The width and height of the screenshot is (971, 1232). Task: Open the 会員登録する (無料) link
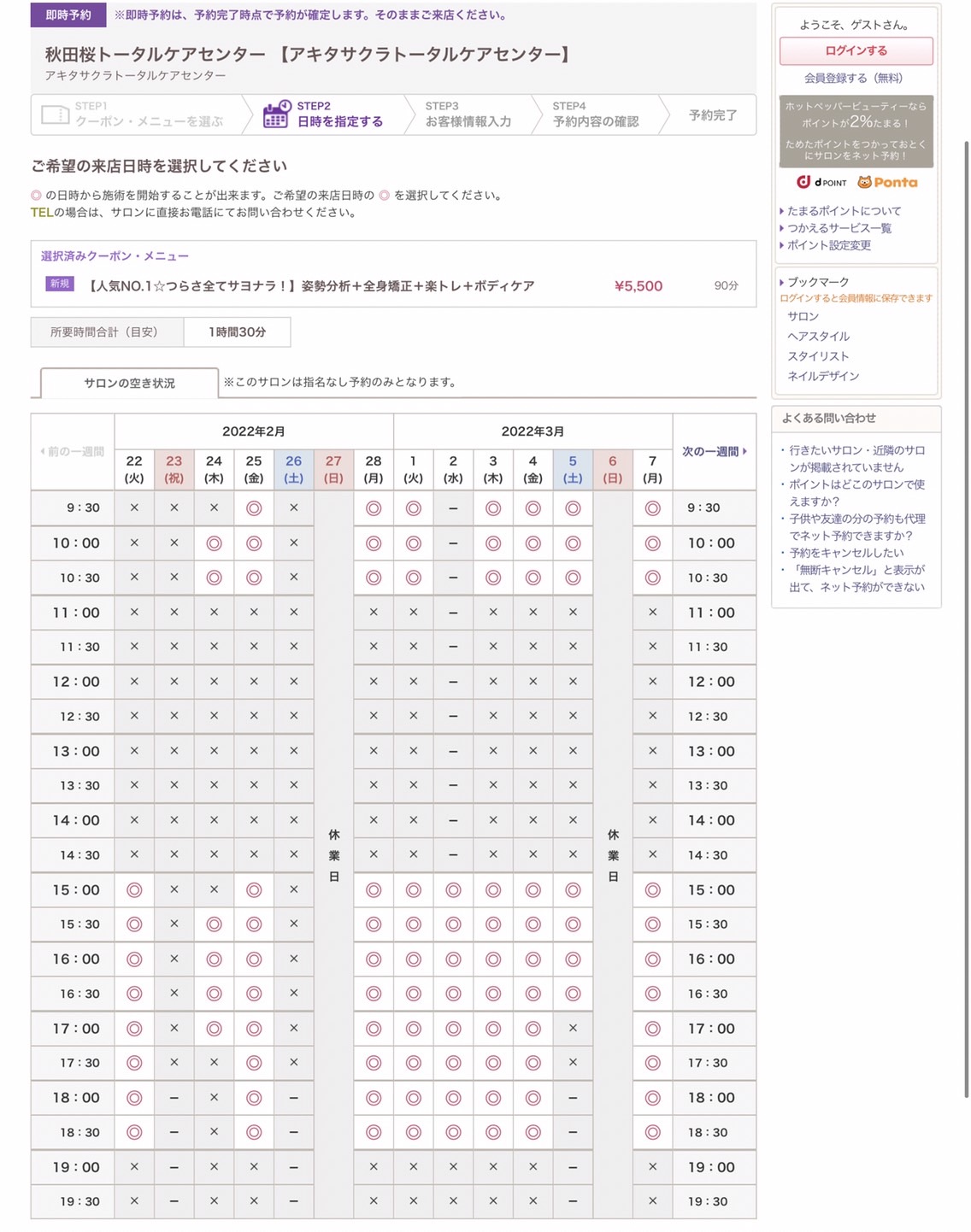[x=853, y=78]
